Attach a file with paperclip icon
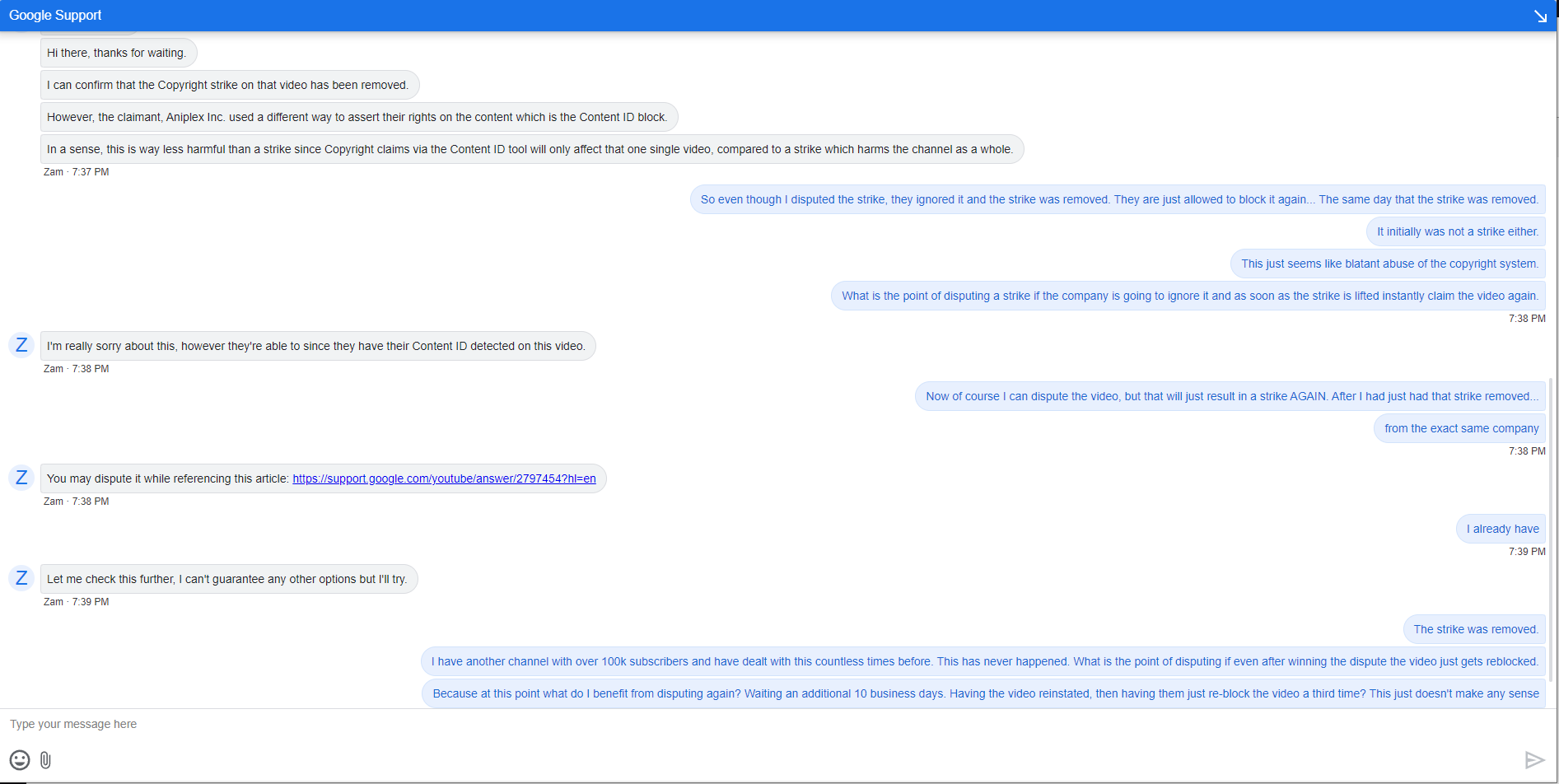 pos(45,759)
